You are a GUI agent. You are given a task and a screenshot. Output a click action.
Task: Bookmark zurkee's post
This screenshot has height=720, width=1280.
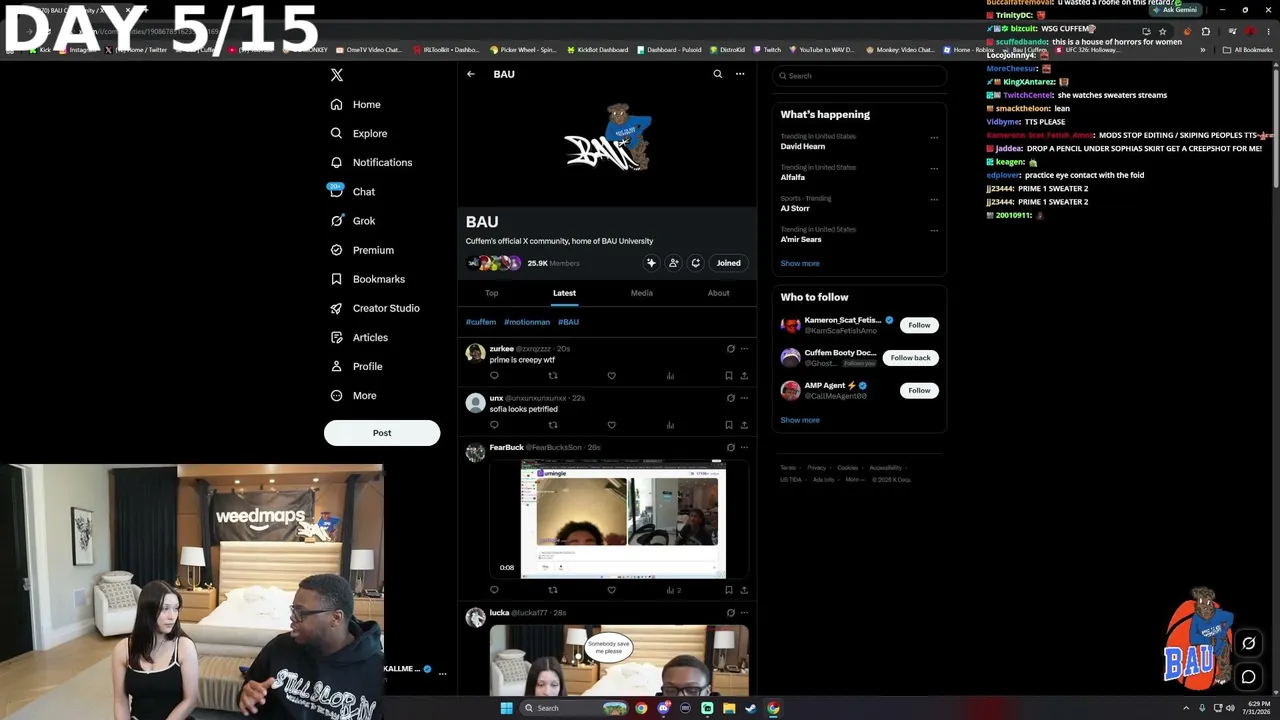point(728,376)
